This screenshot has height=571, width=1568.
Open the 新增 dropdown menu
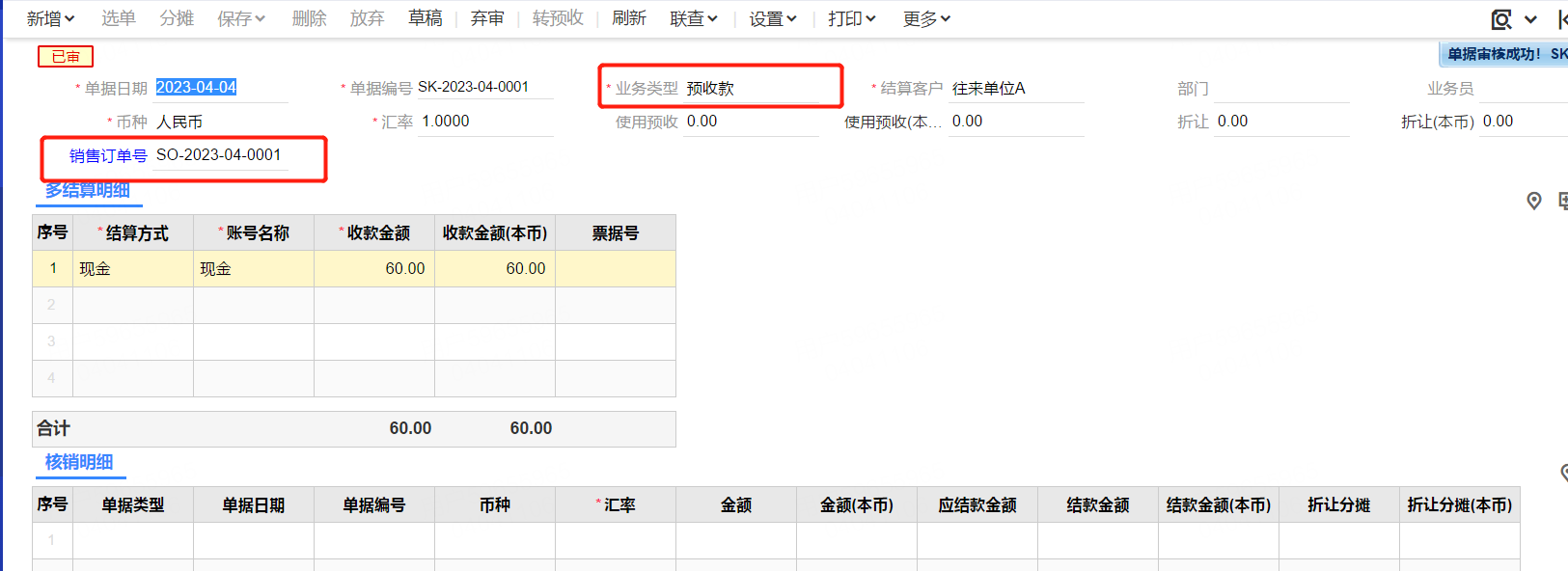(50, 18)
